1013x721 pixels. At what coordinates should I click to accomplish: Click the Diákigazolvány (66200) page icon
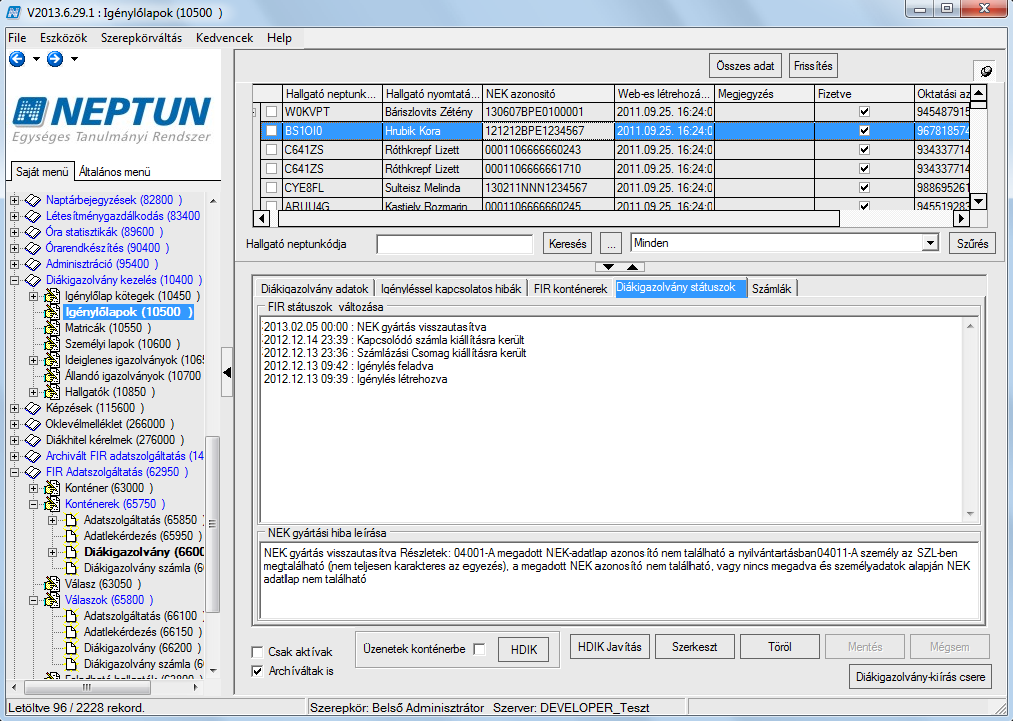(x=71, y=648)
